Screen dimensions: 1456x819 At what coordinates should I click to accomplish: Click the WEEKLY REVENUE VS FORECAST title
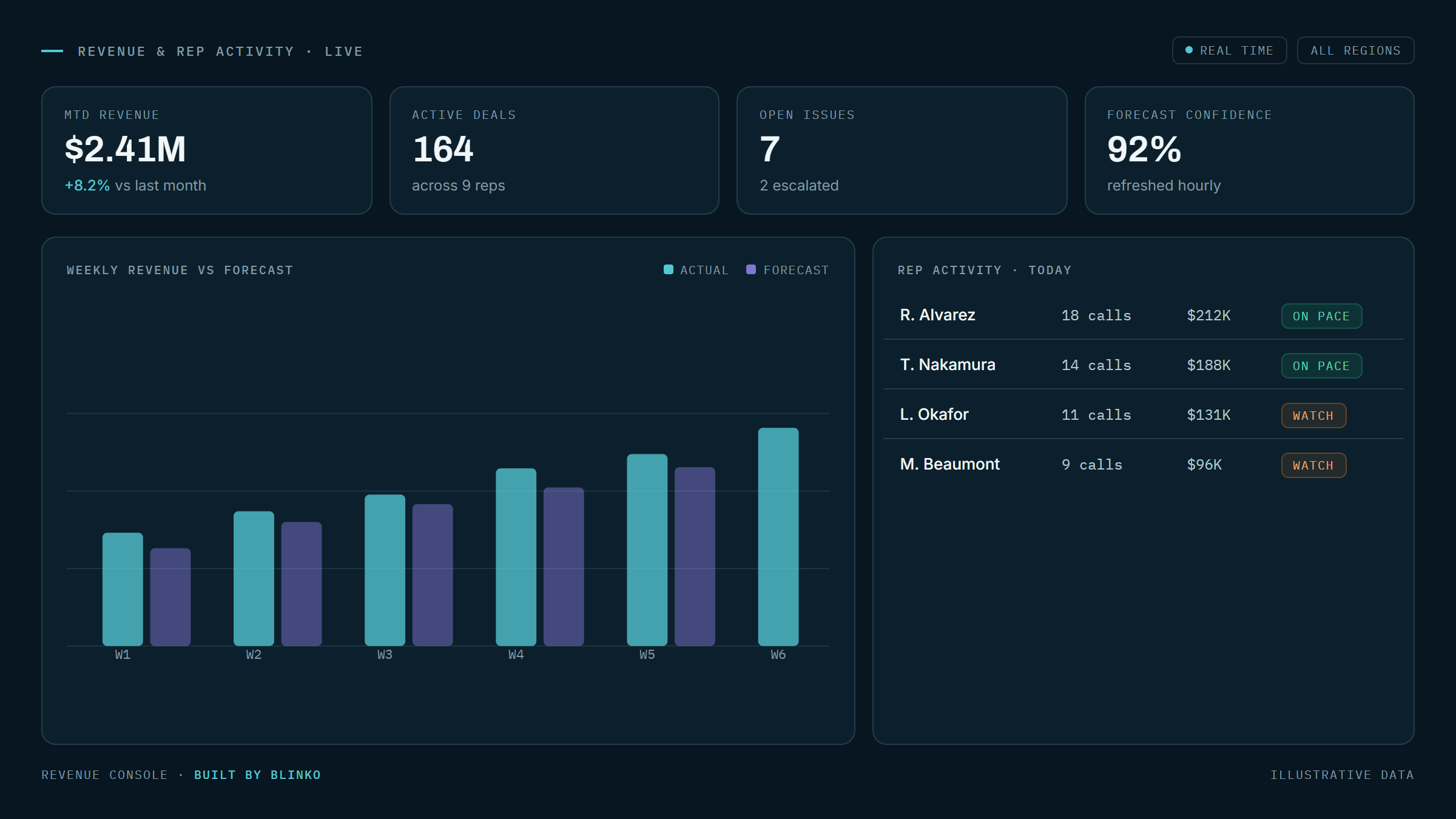click(180, 270)
